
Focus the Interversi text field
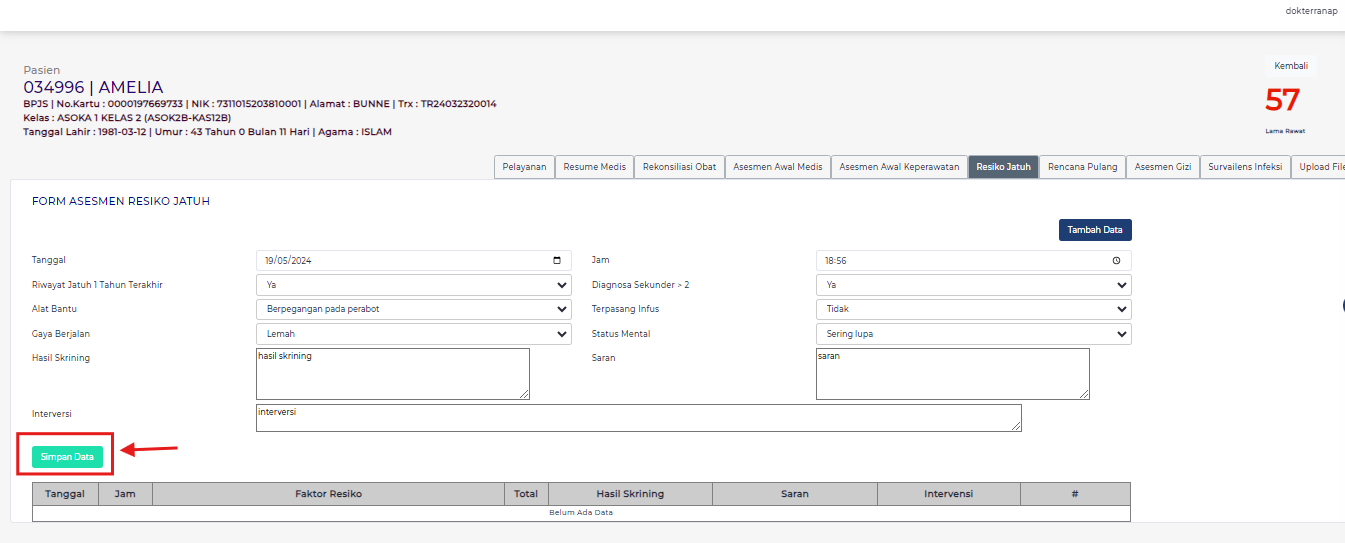638,418
